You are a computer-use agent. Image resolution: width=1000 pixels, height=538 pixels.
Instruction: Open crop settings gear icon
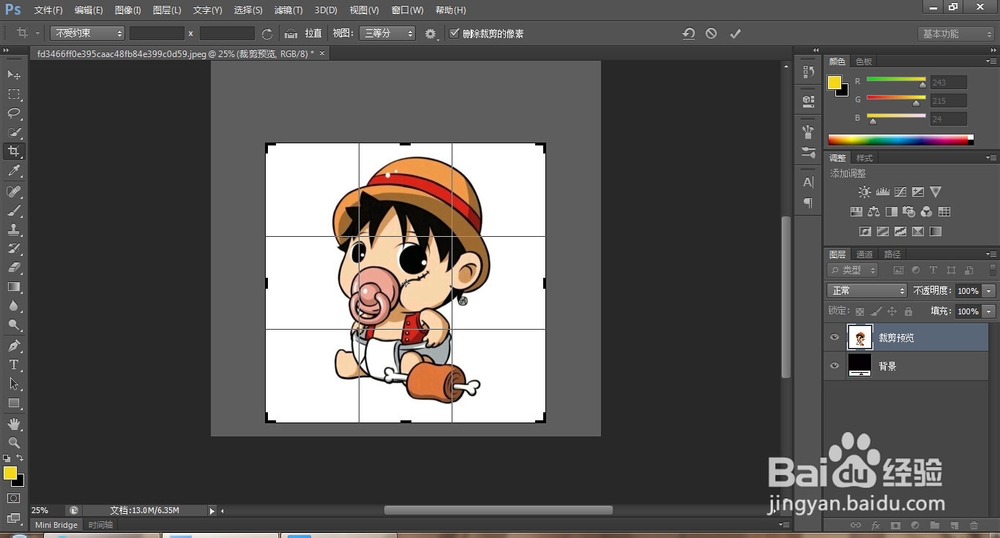pyautogui.click(x=430, y=34)
